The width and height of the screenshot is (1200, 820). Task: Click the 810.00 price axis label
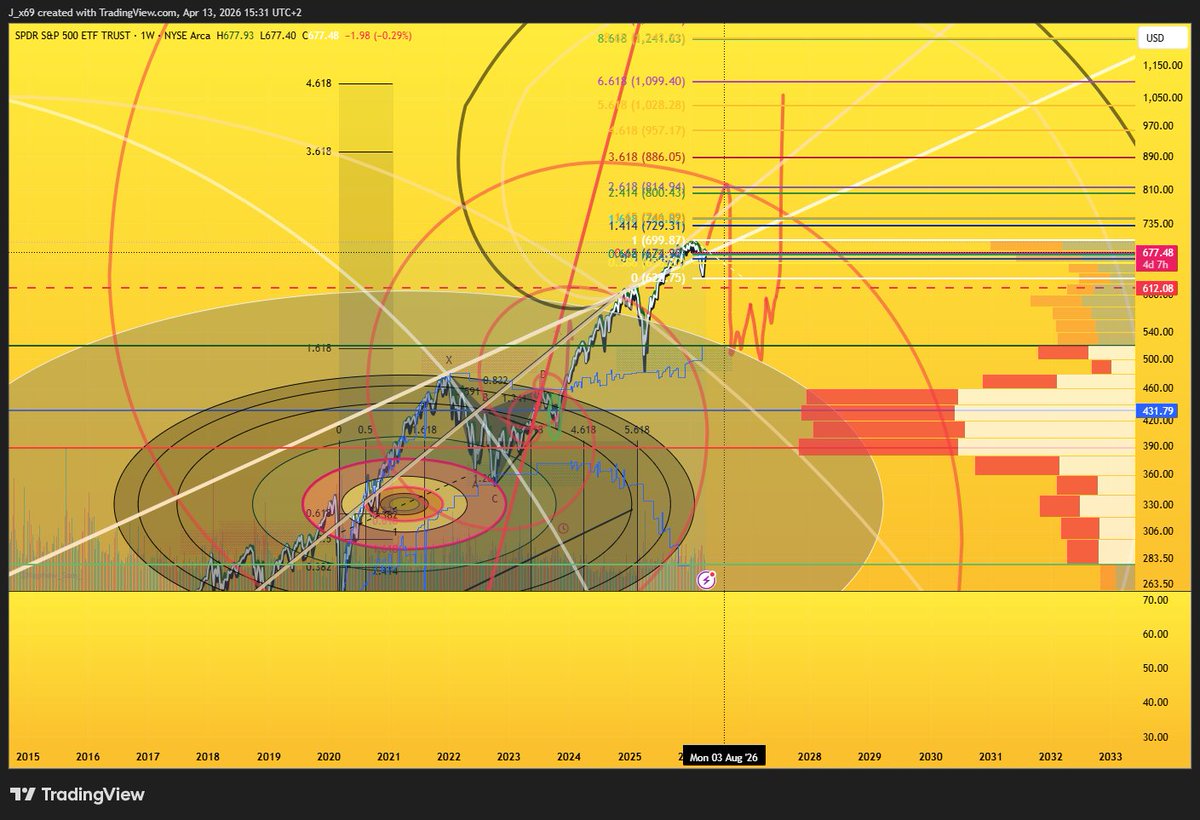[1159, 189]
